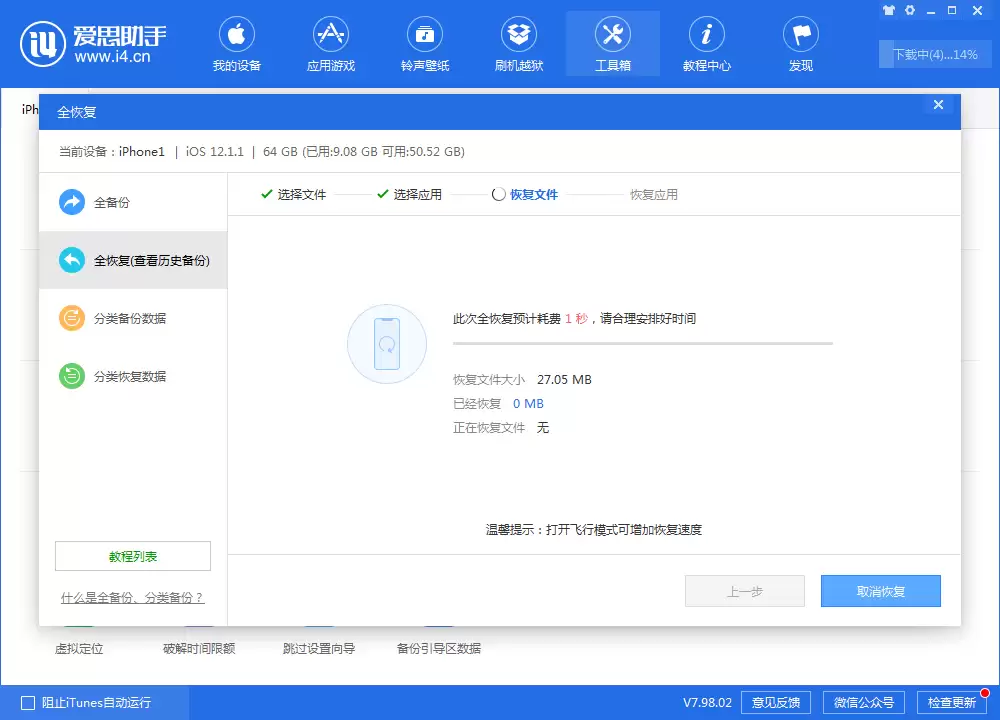Minimize the main window
This screenshot has width=1000, height=720.
click(931, 11)
